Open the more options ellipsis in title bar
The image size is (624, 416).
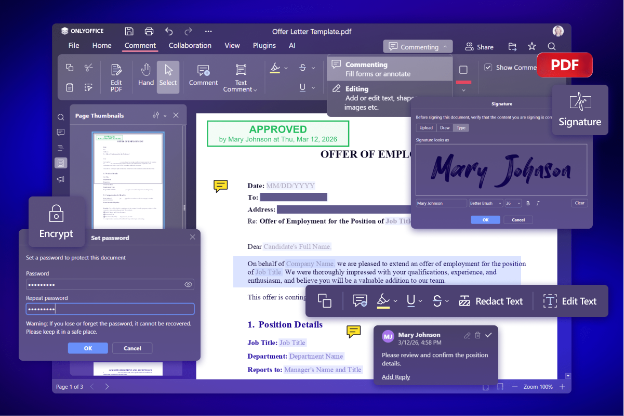pos(208,31)
